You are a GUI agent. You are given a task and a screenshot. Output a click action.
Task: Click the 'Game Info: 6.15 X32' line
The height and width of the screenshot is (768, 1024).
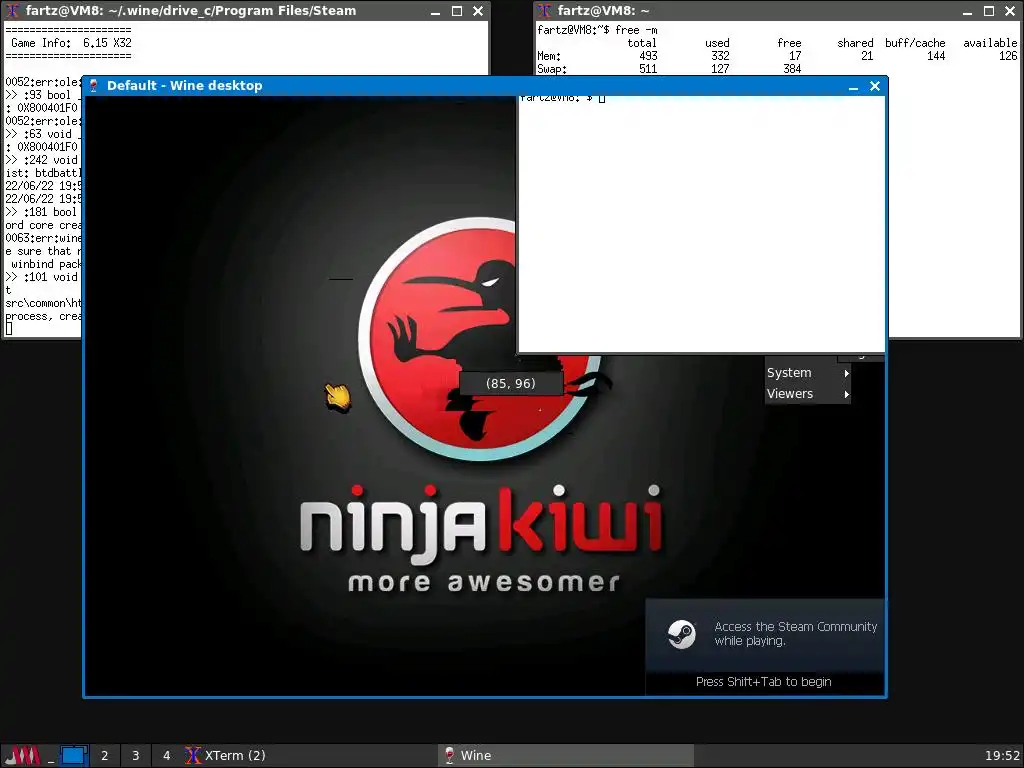pos(71,43)
